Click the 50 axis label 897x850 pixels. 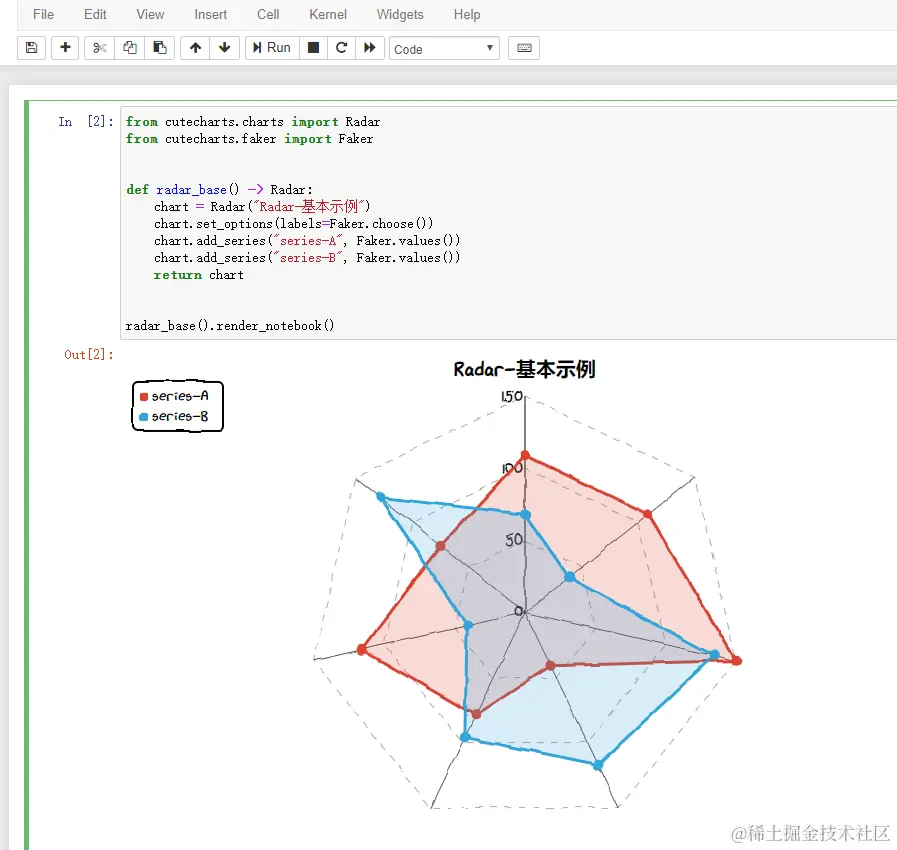[514, 539]
